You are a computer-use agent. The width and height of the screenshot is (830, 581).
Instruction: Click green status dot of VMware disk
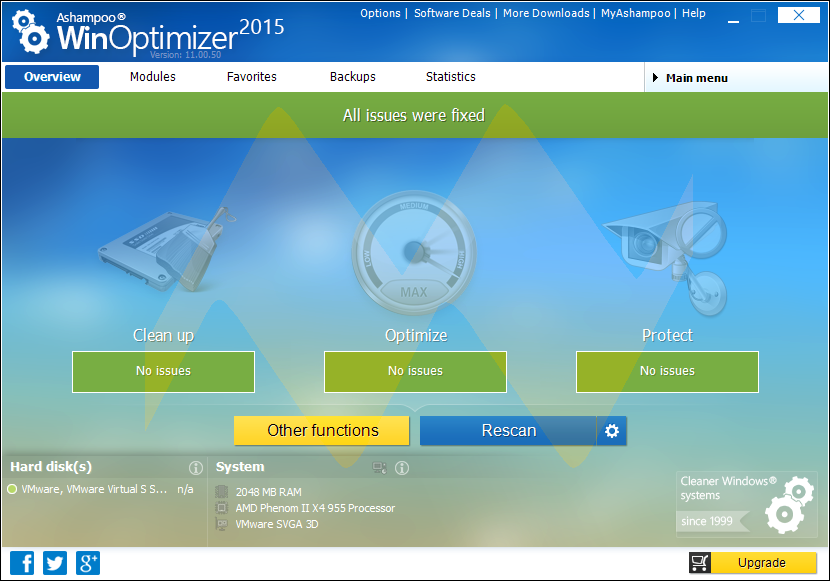tap(12, 489)
